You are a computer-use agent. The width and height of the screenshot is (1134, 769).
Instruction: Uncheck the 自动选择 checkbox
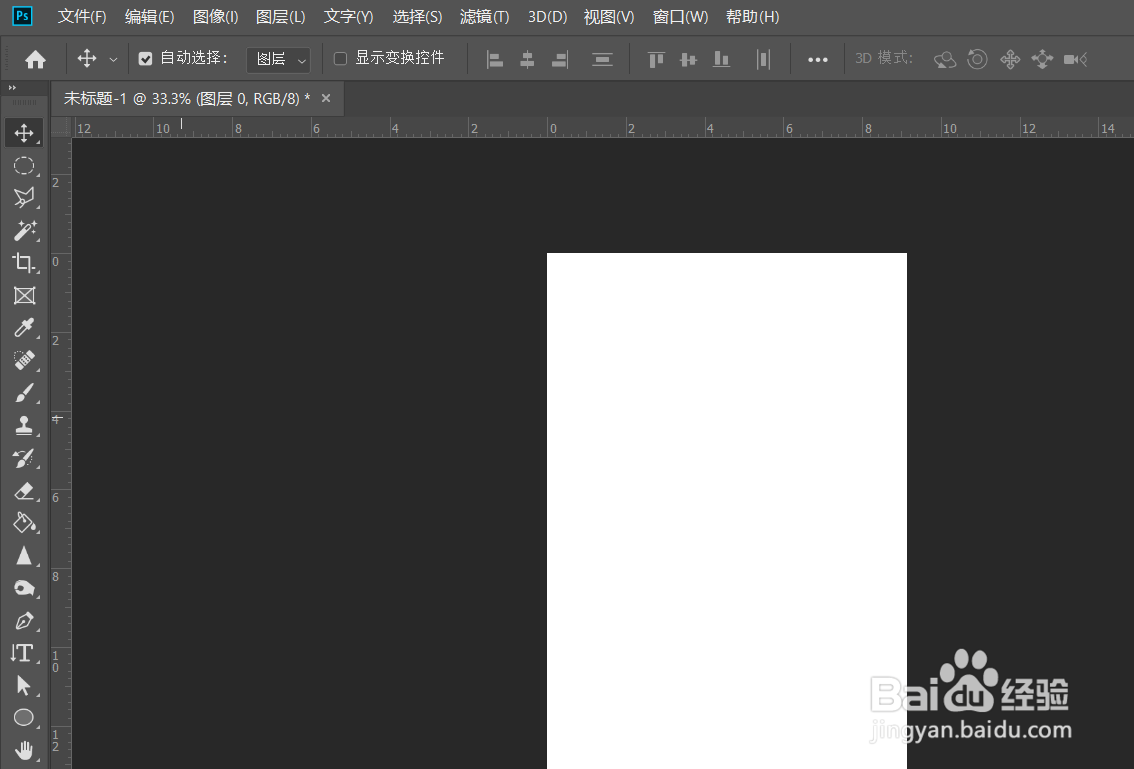tap(145, 59)
